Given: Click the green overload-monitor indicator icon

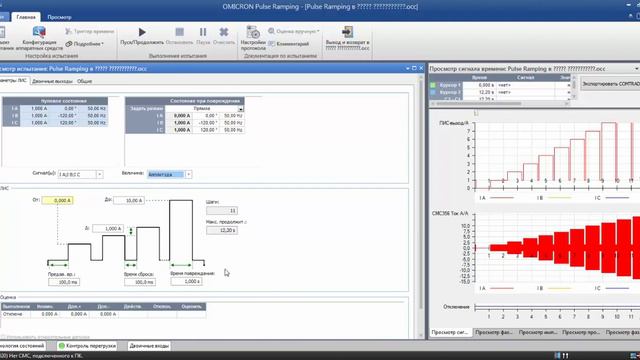Looking at the screenshot, I should [x=62, y=346].
